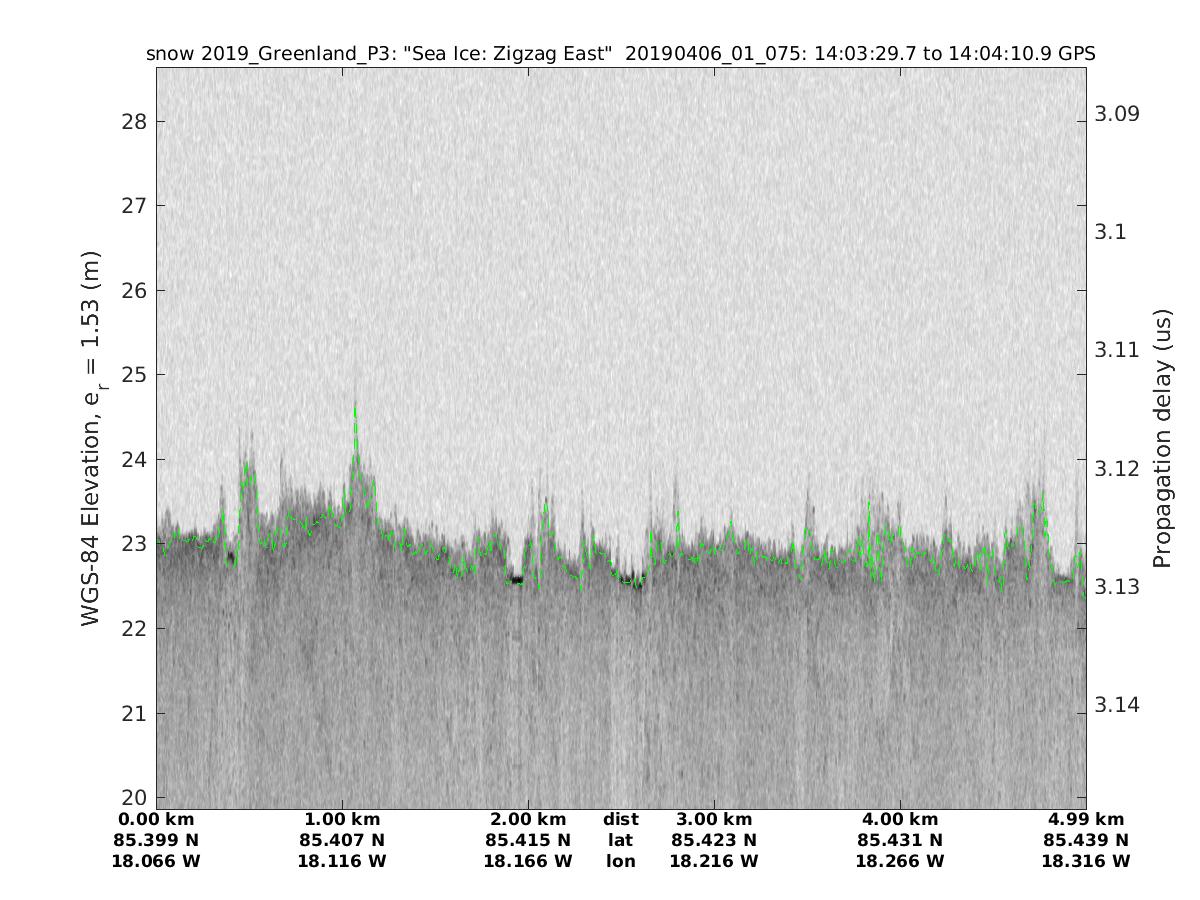Click the "lon" legend label on x-axis
Screen dimensions: 1200x900
click(x=620, y=861)
